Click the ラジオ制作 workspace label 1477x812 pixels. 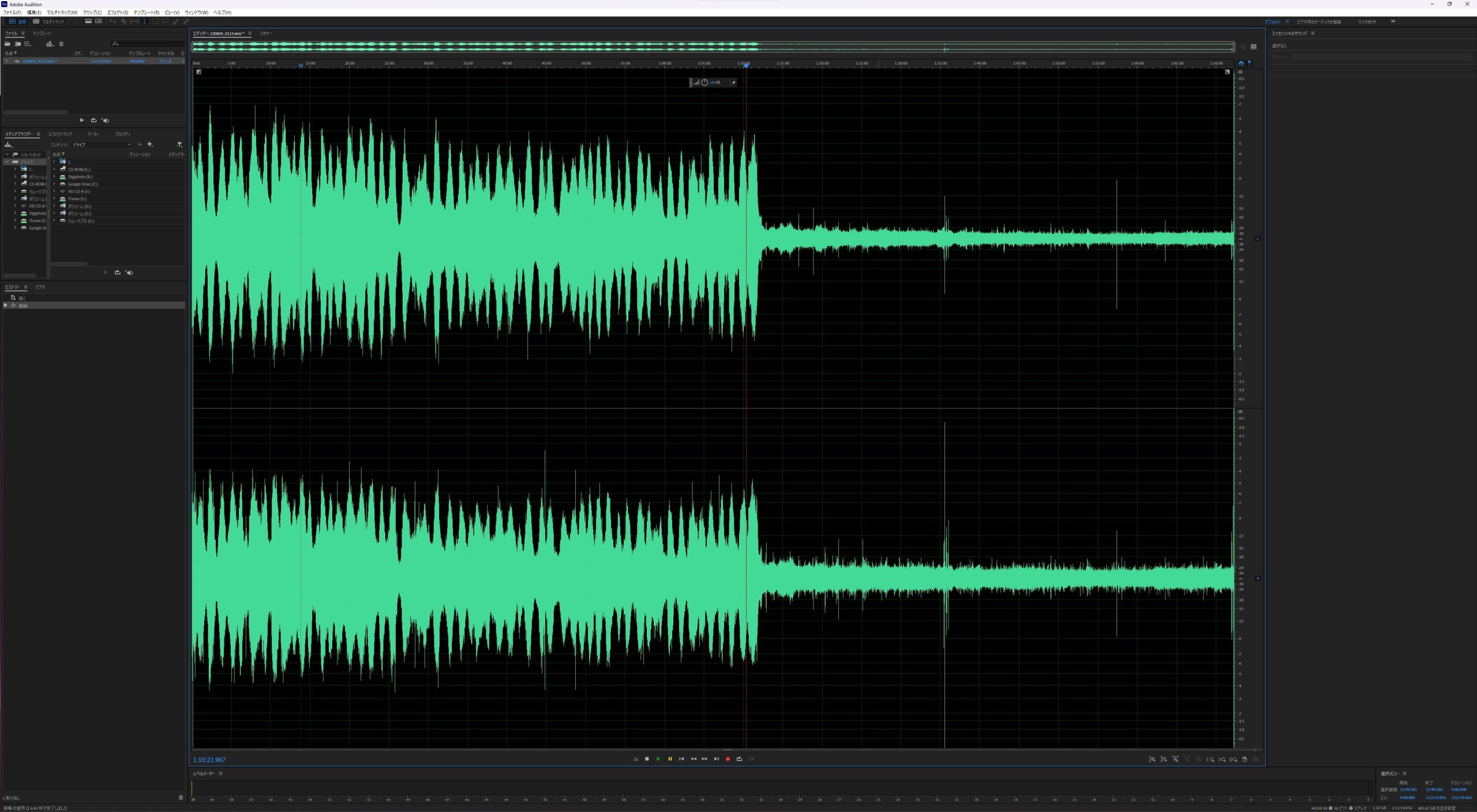tap(1366, 22)
